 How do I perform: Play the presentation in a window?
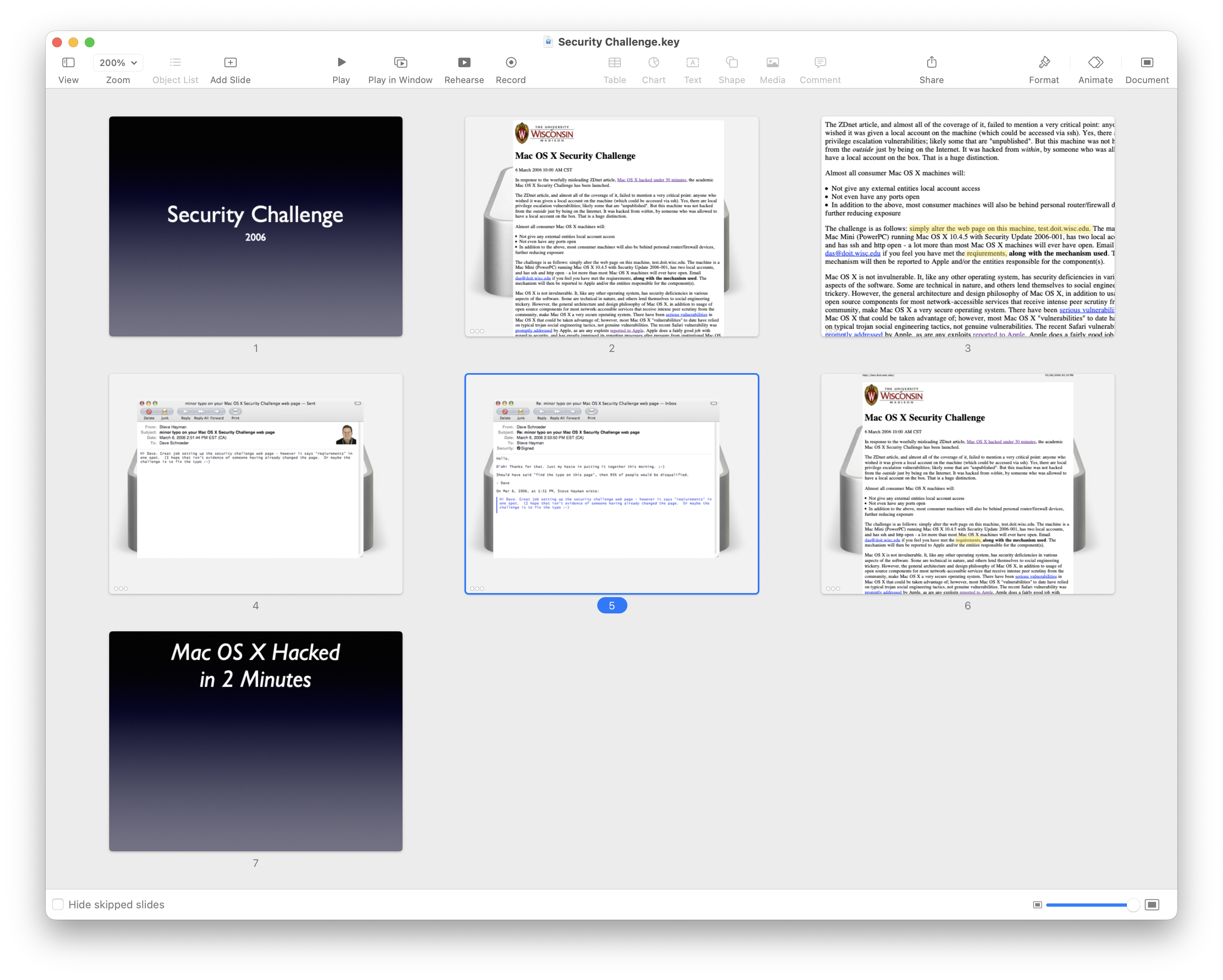coord(400,68)
